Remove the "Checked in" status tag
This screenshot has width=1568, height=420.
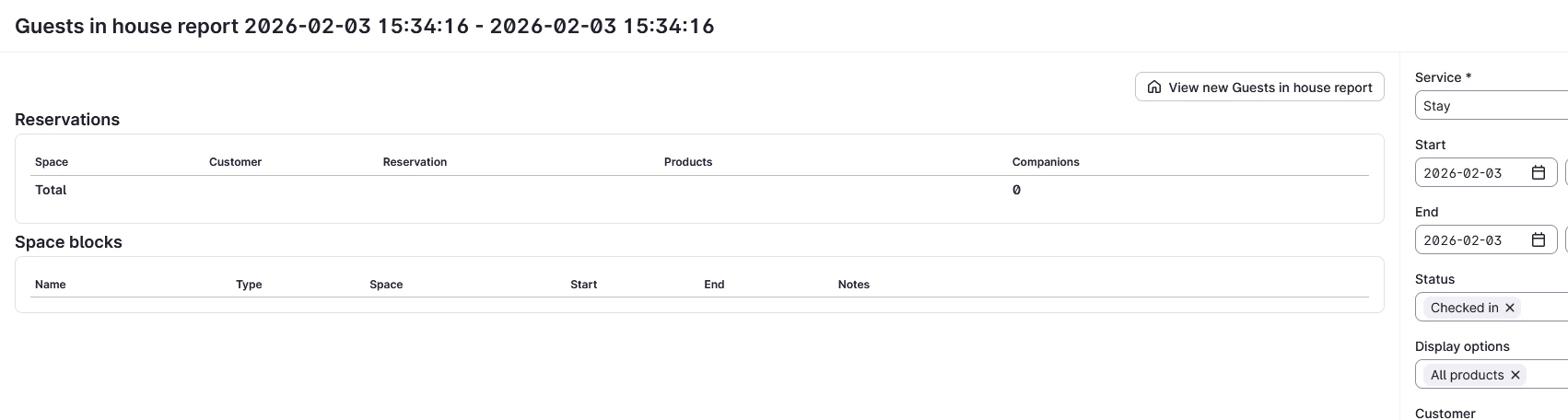(1510, 308)
